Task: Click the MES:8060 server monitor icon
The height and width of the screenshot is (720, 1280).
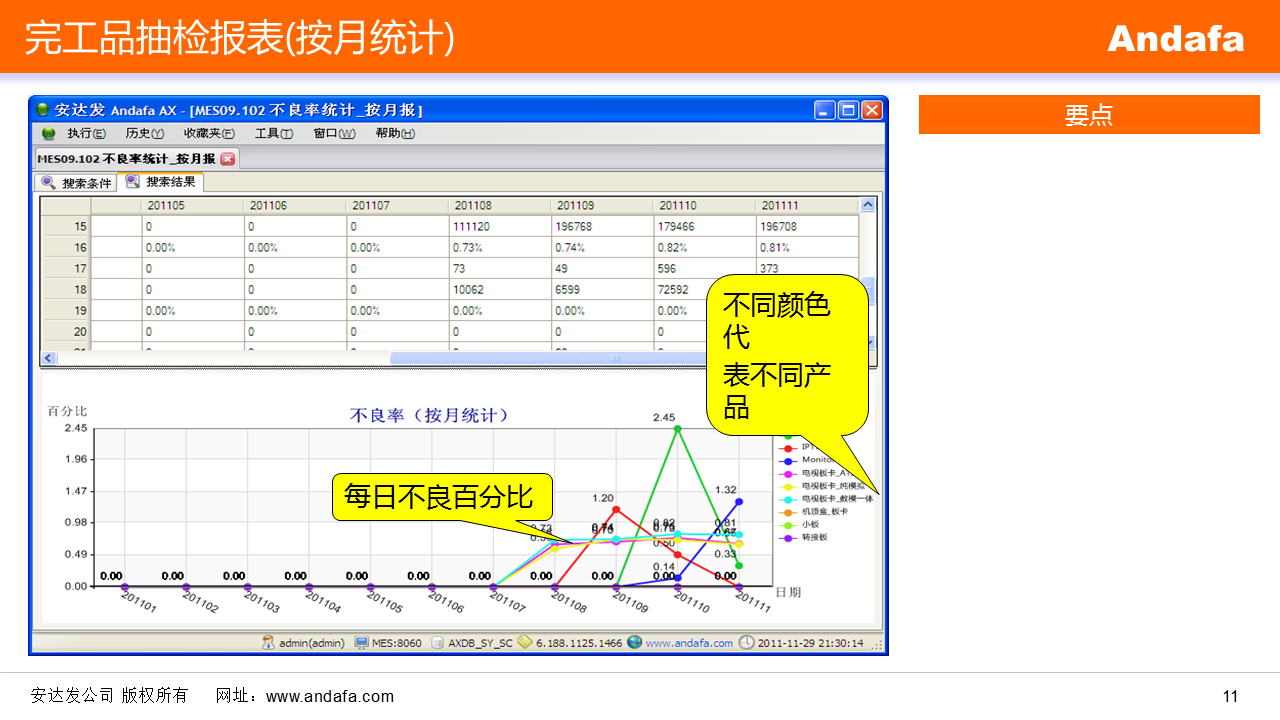Action: 362,643
